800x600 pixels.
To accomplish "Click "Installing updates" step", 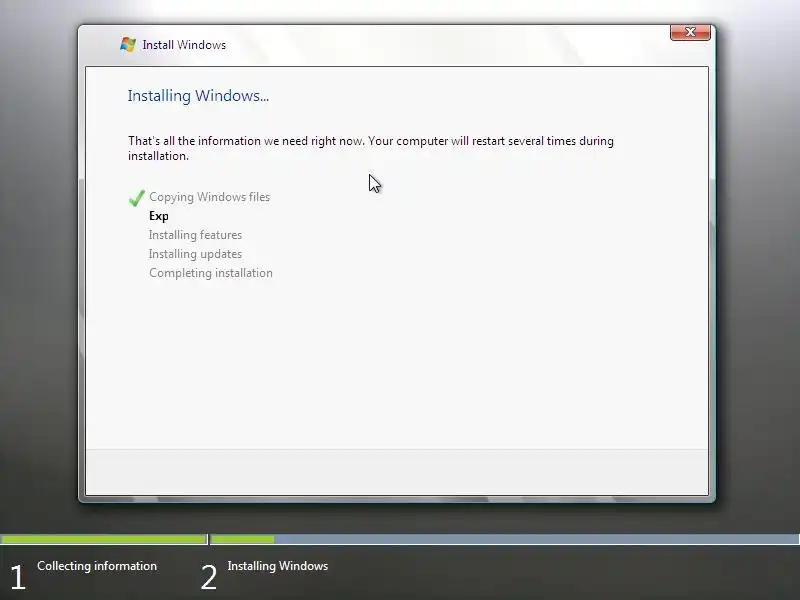I will [195, 254].
